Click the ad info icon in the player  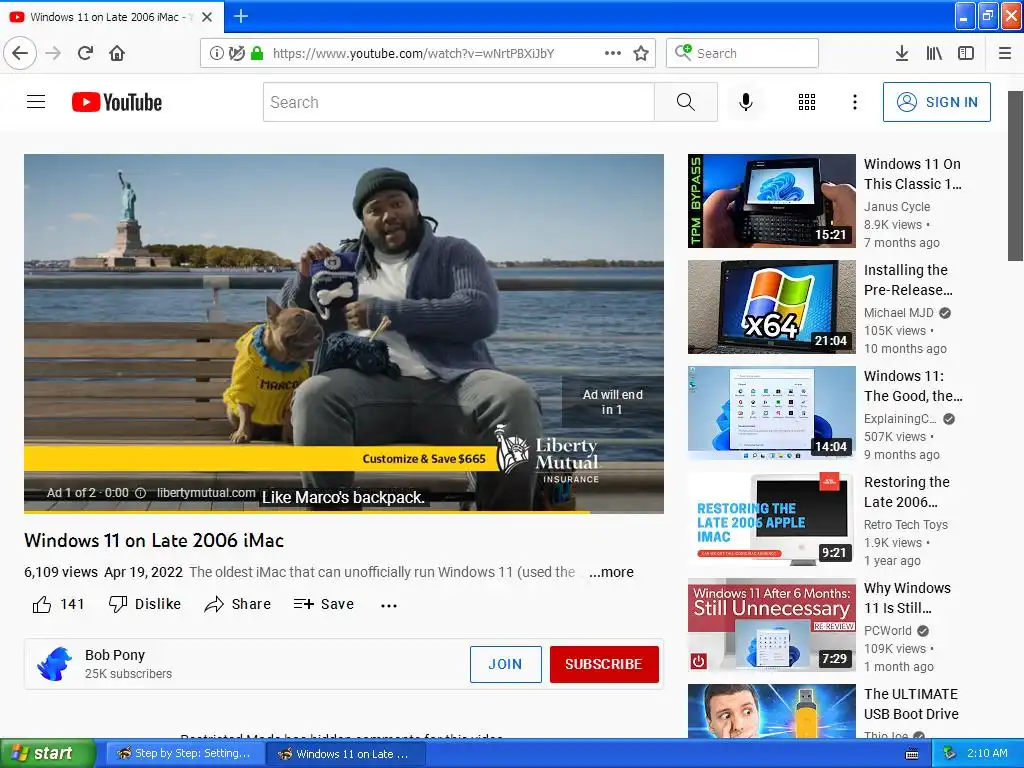tap(140, 493)
